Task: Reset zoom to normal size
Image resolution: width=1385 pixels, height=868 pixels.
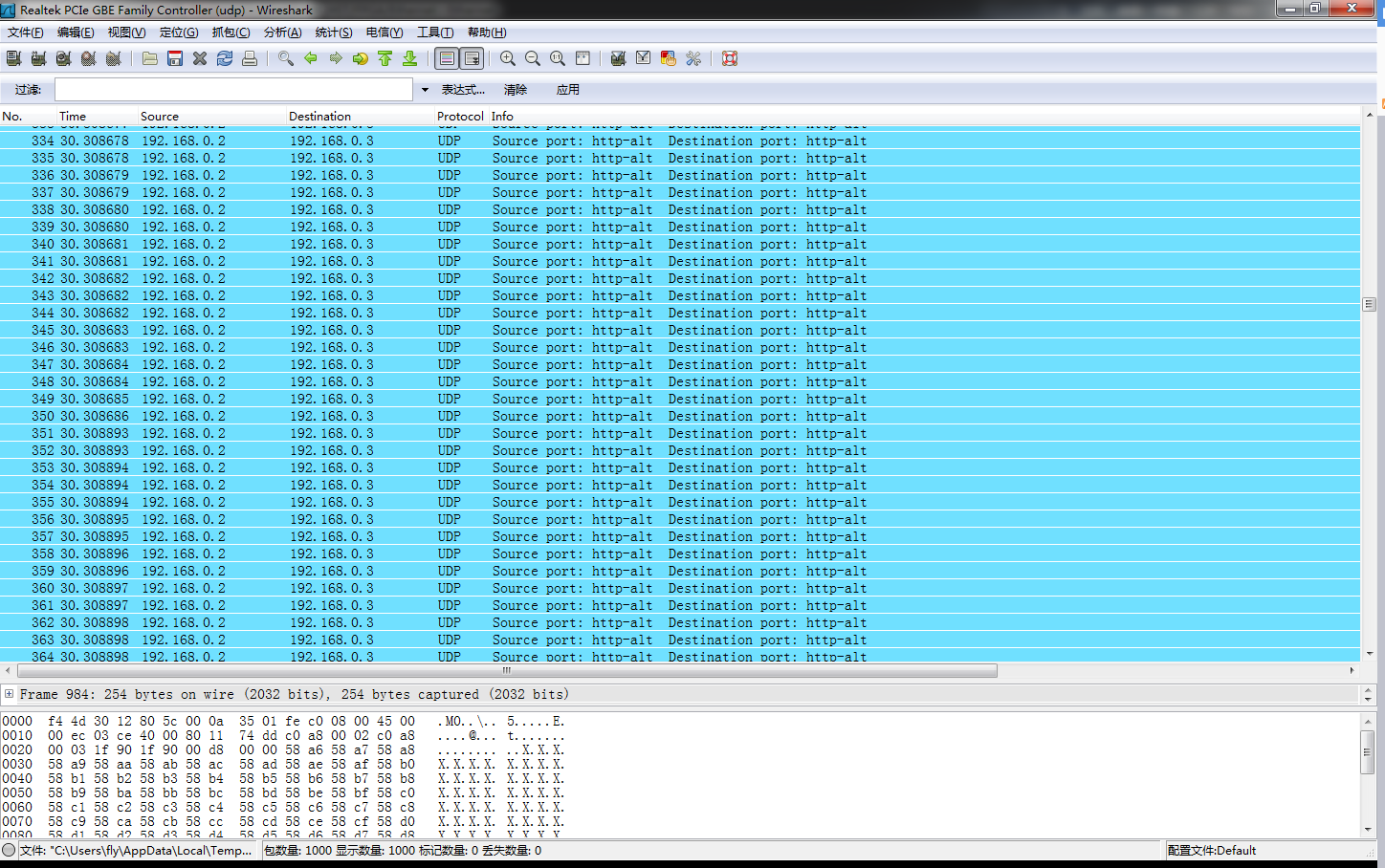Action: click(x=558, y=58)
